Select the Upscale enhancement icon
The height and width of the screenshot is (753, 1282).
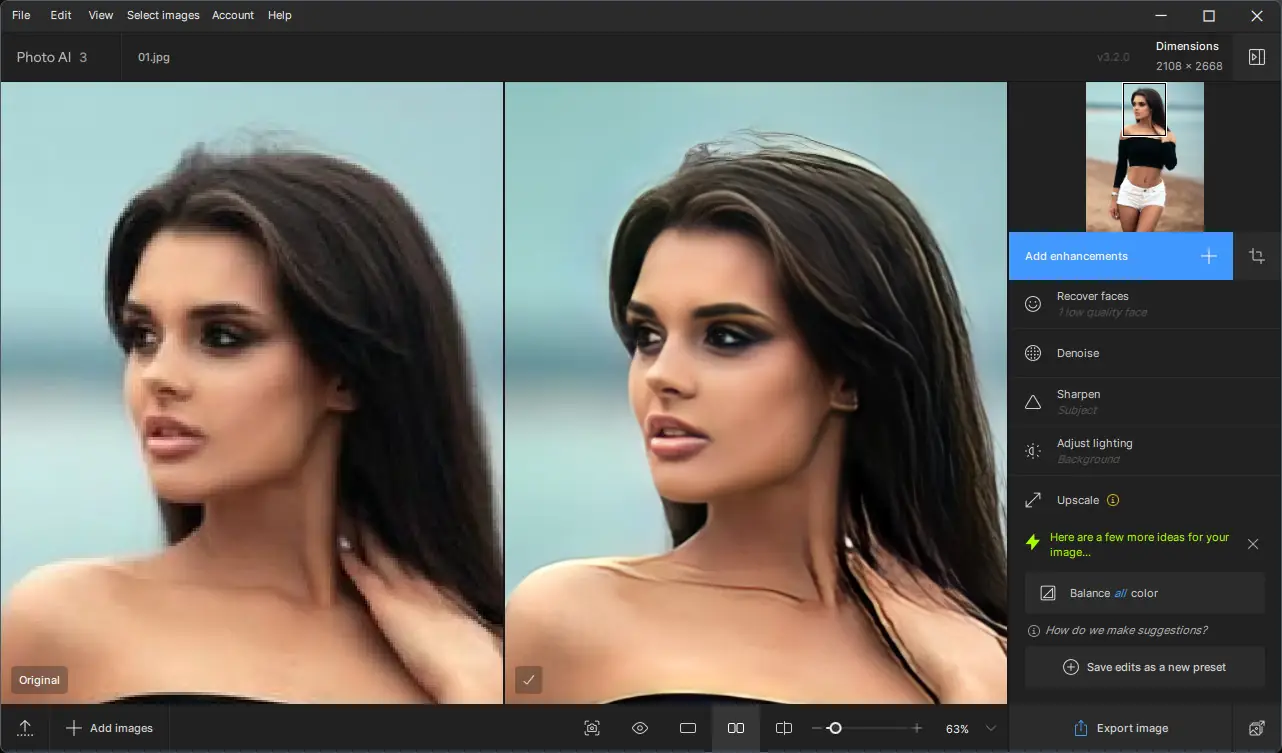pos(1032,499)
